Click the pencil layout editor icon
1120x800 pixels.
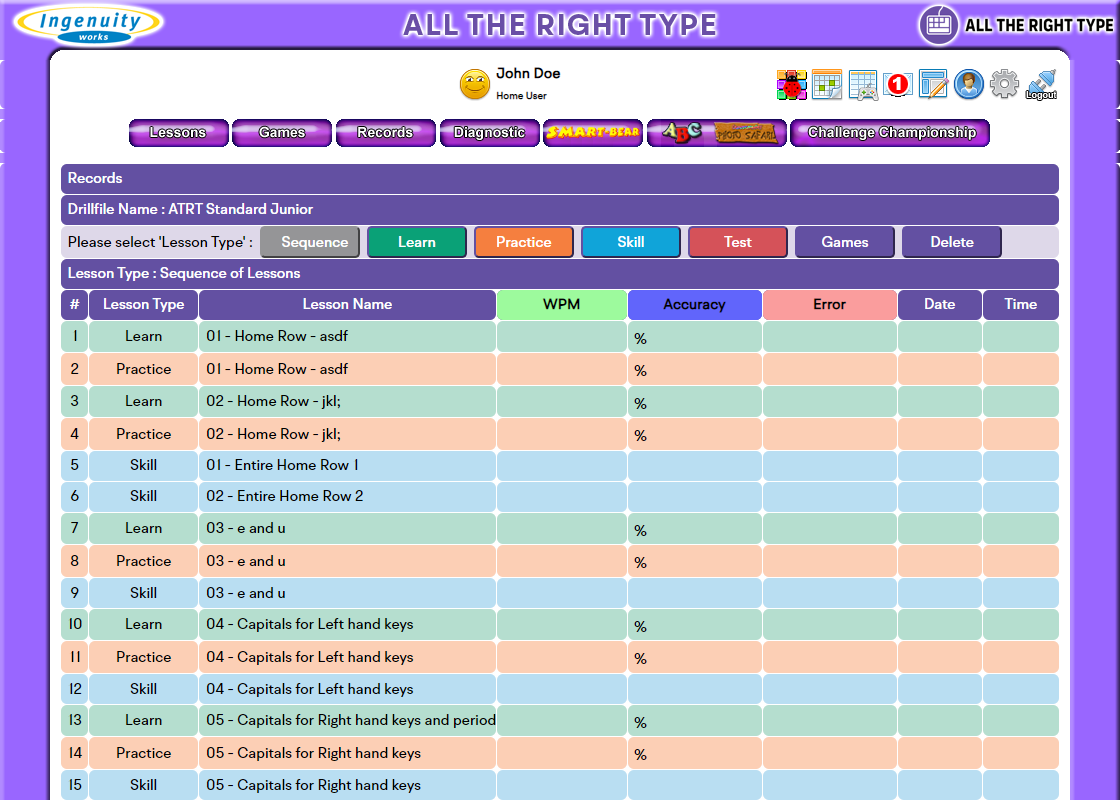pyautogui.click(x=933, y=85)
